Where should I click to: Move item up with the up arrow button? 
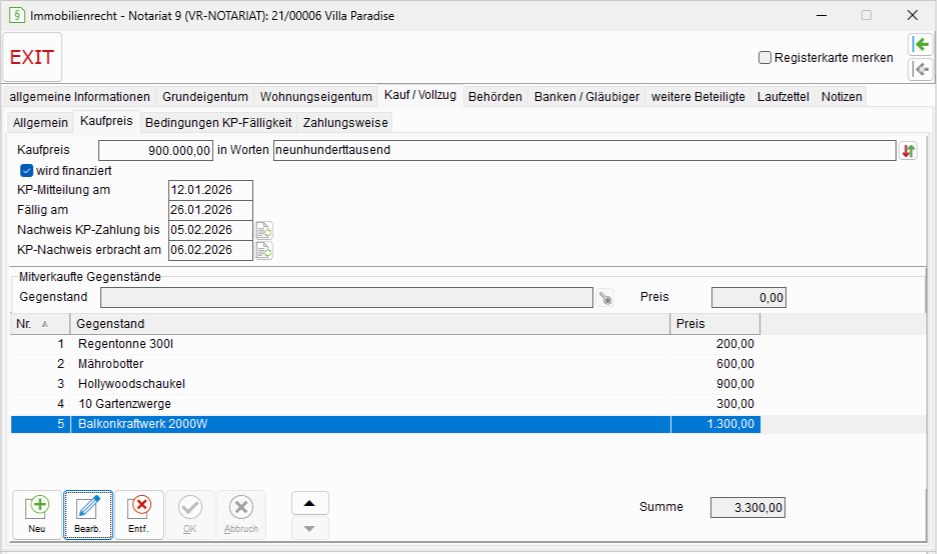pyautogui.click(x=310, y=503)
